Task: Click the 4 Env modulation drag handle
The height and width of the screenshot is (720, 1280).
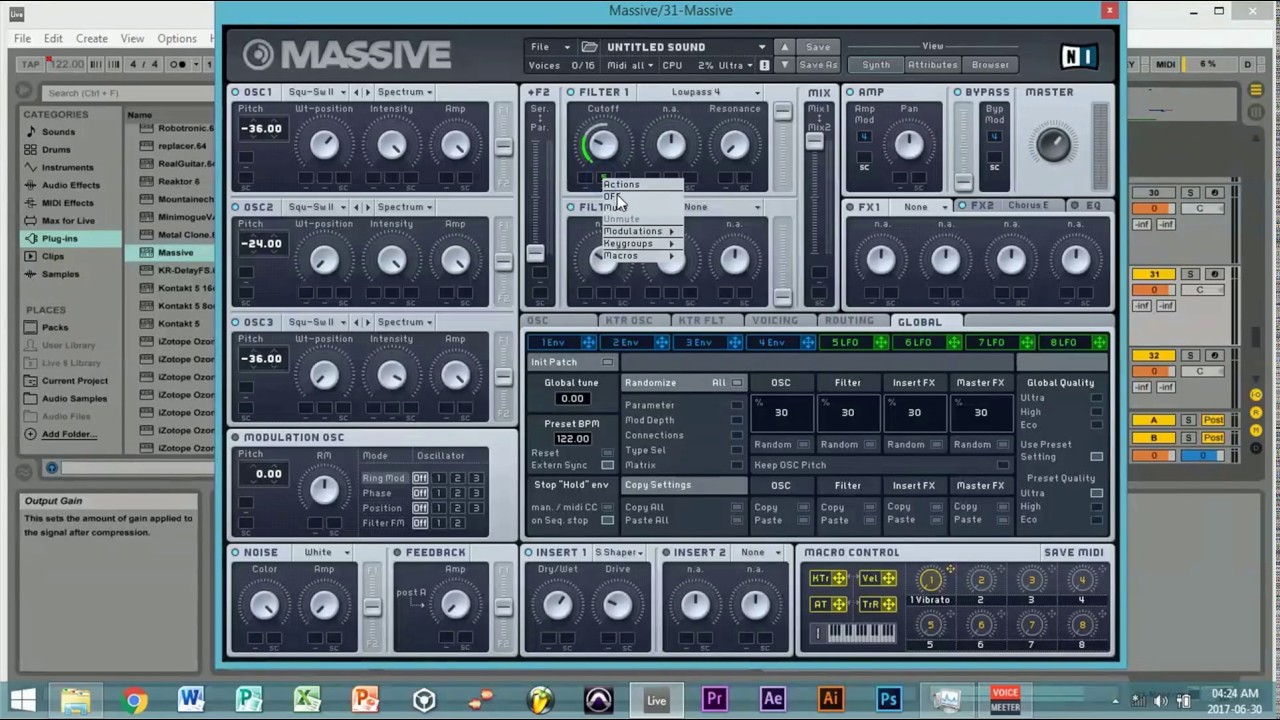Action: click(x=807, y=343)
